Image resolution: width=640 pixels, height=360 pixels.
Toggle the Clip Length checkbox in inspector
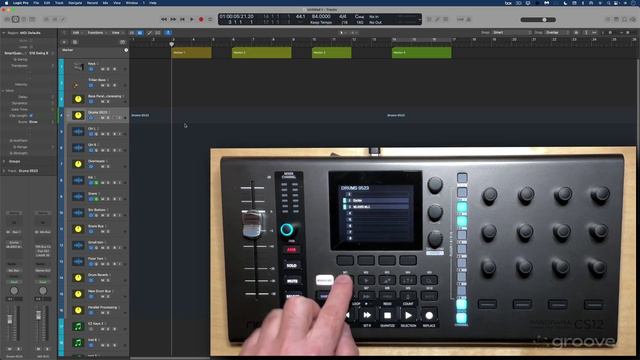point(31,116)
